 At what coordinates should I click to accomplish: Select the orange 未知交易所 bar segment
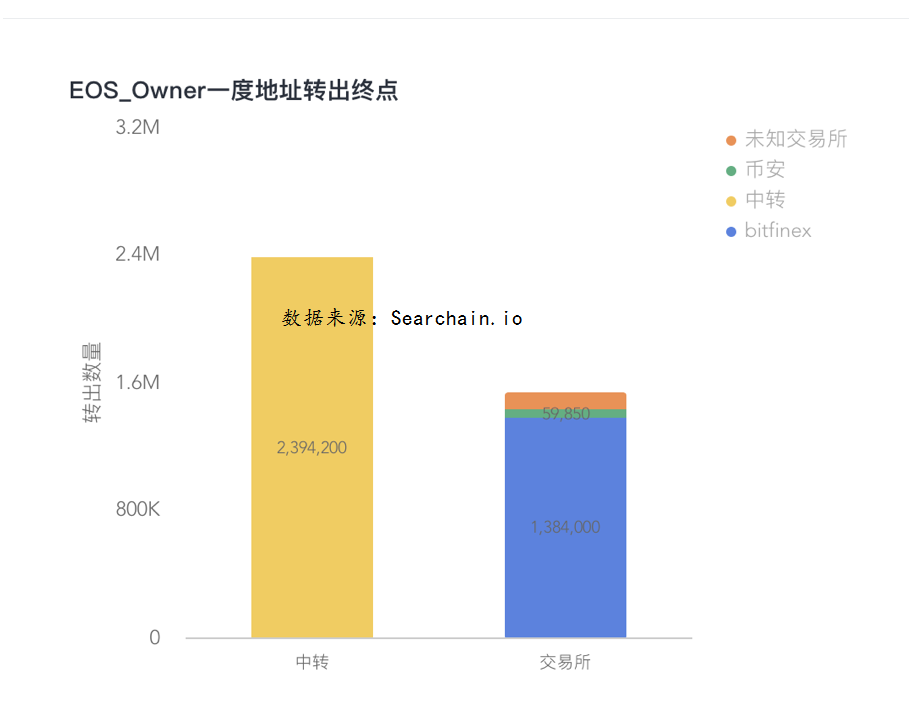565,401
